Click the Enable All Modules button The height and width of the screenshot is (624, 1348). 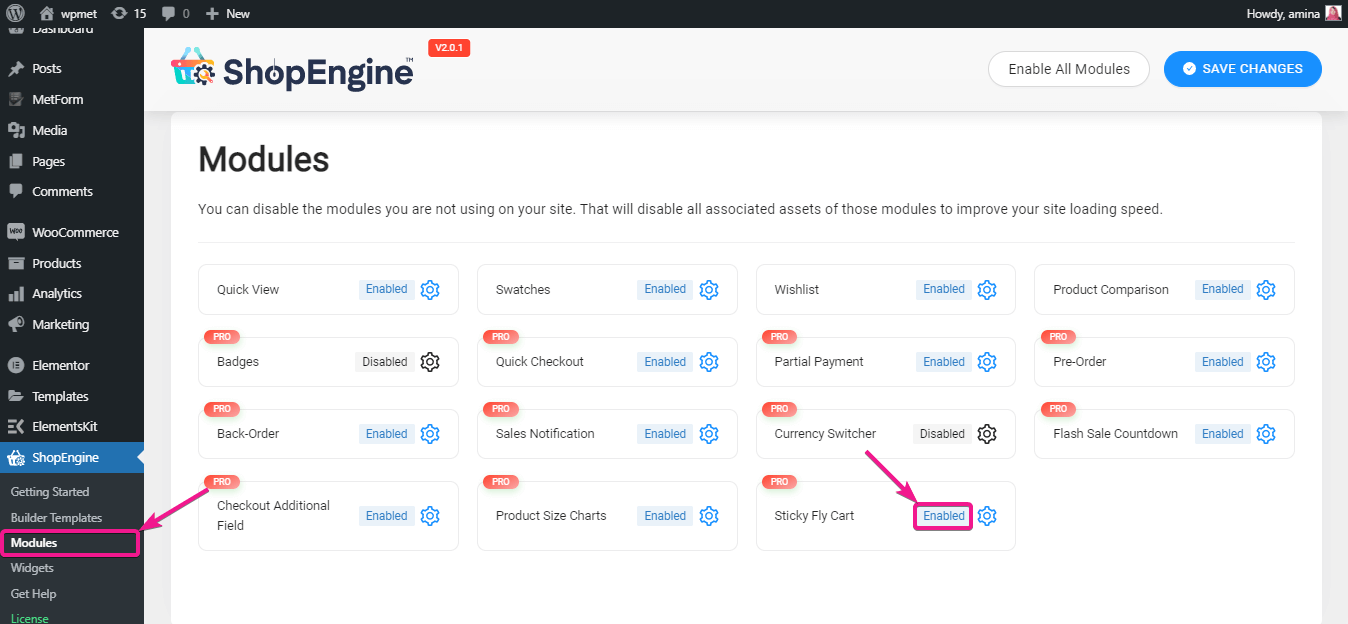coord(1069,69)
